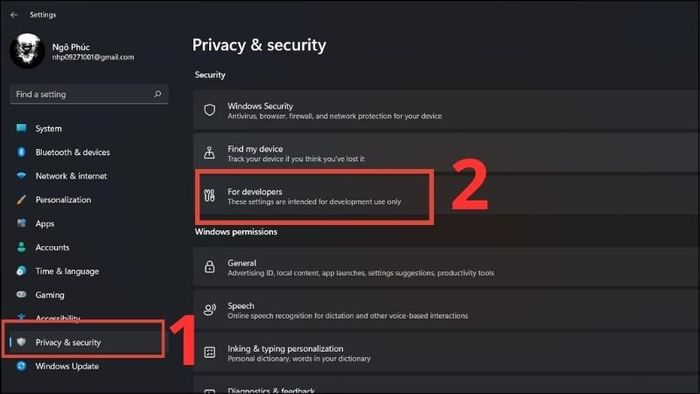Screen dimensions: 700x394
Task: Click the back arrow next to Settings
Action: click(14, 15)
